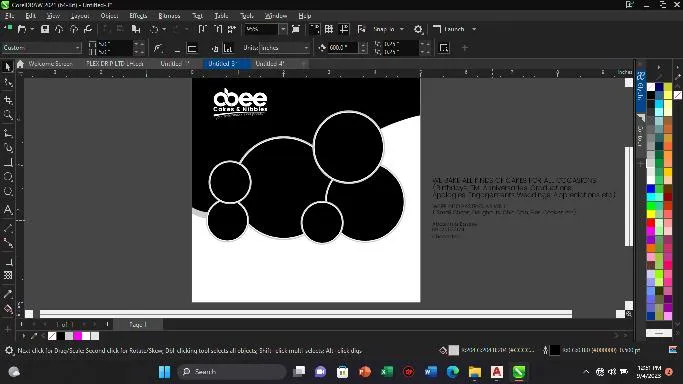683x384 pixels.
Task: Switch to the FLEX DRIP LTD document tab
Action: [115, 64]
